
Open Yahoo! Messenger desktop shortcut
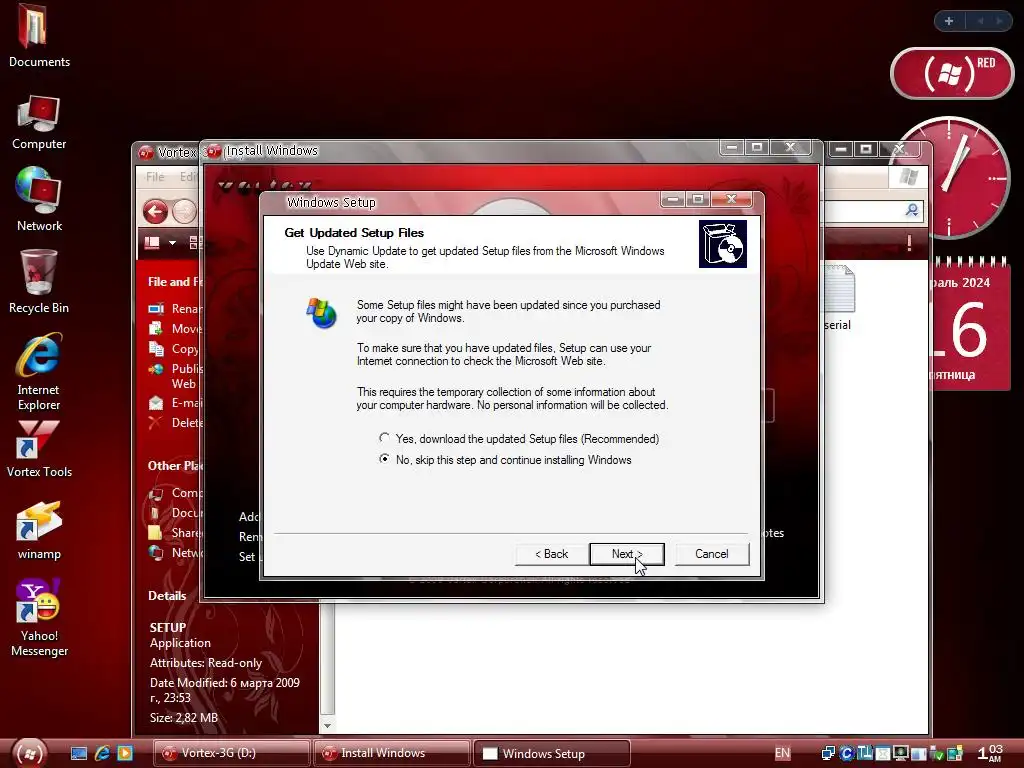coord(39,617)
